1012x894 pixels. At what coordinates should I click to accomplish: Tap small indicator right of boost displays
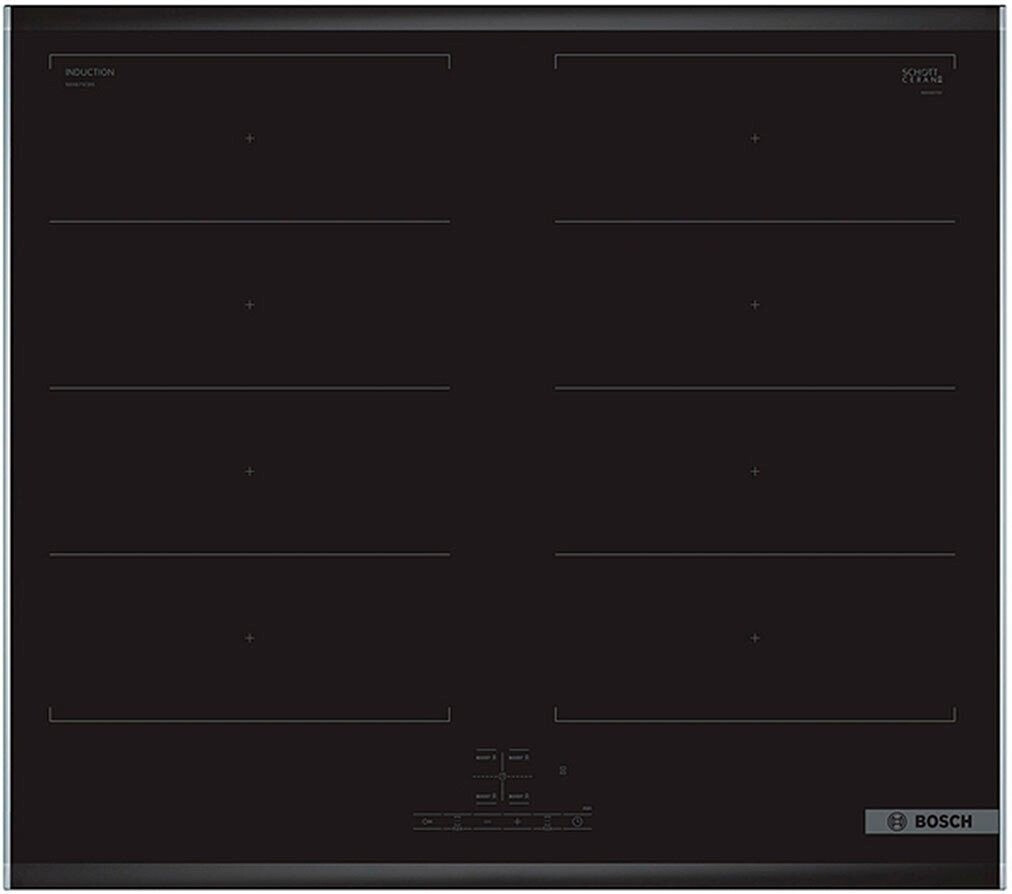563,770
